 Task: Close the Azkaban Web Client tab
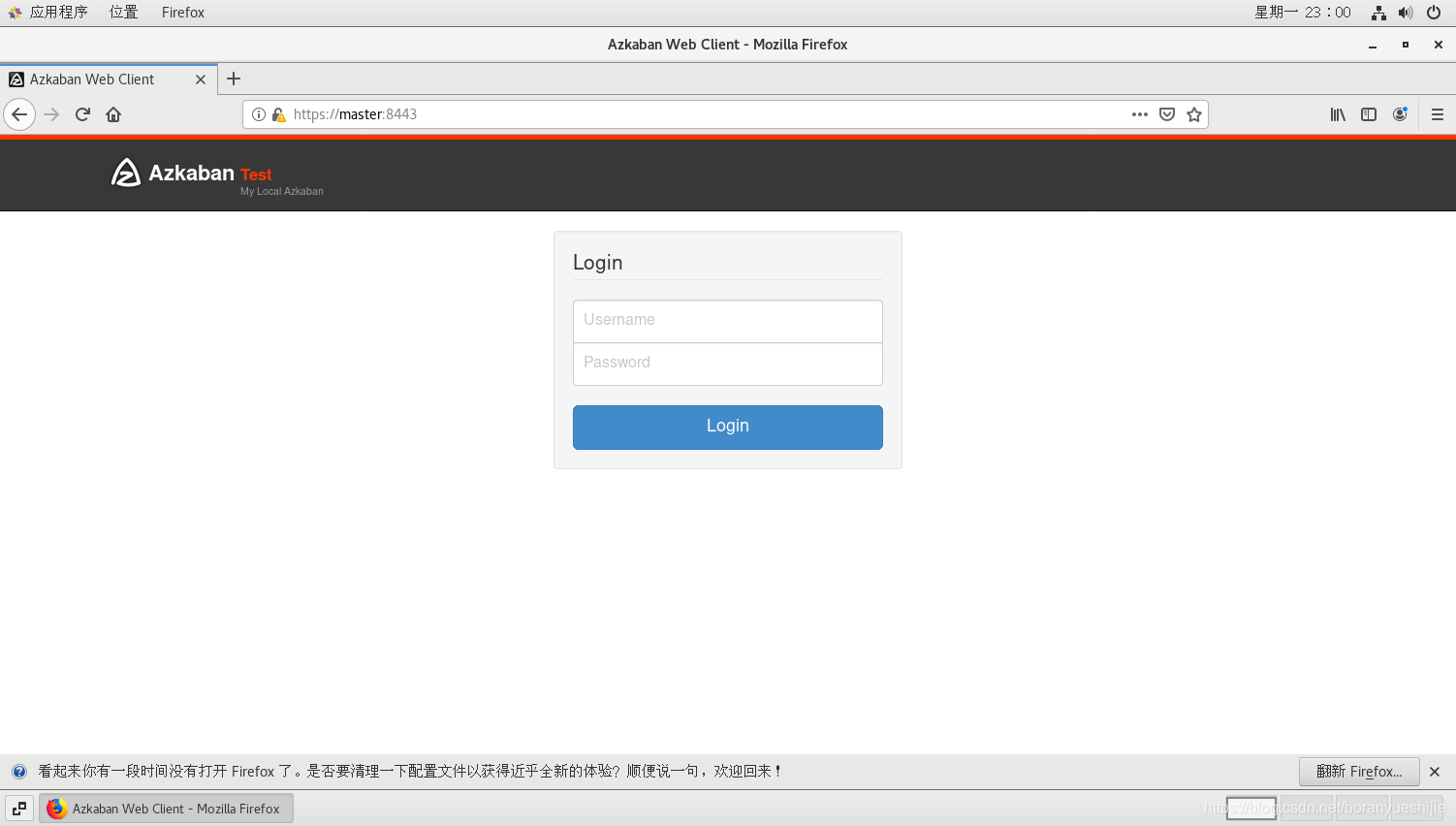pos(201,79)
